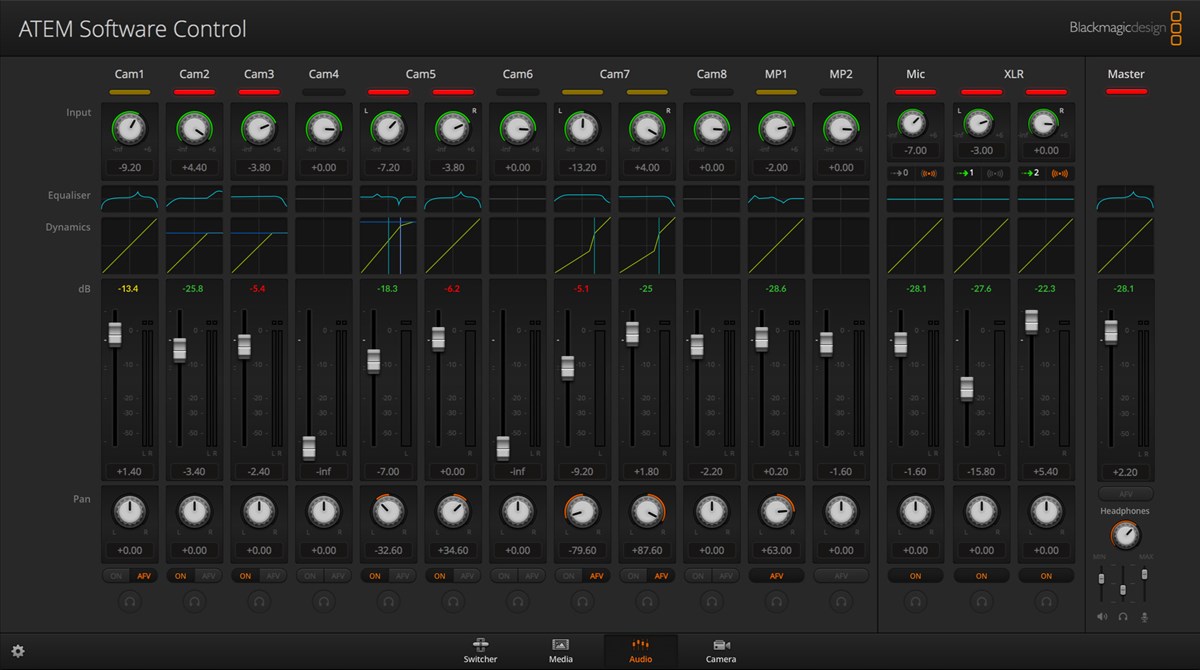Toggle the Cam2 ON button

point(181,576)
